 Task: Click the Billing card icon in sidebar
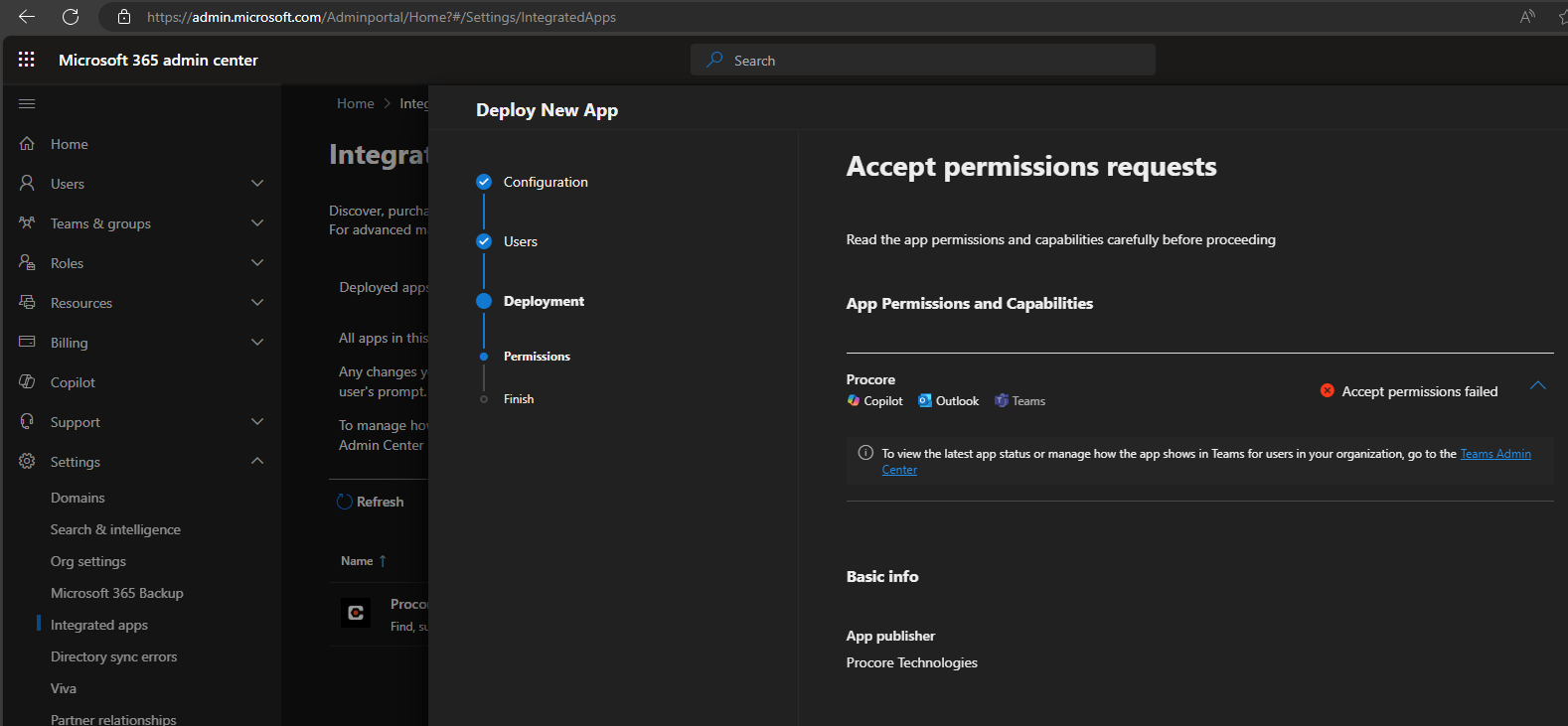click(27, 343)
